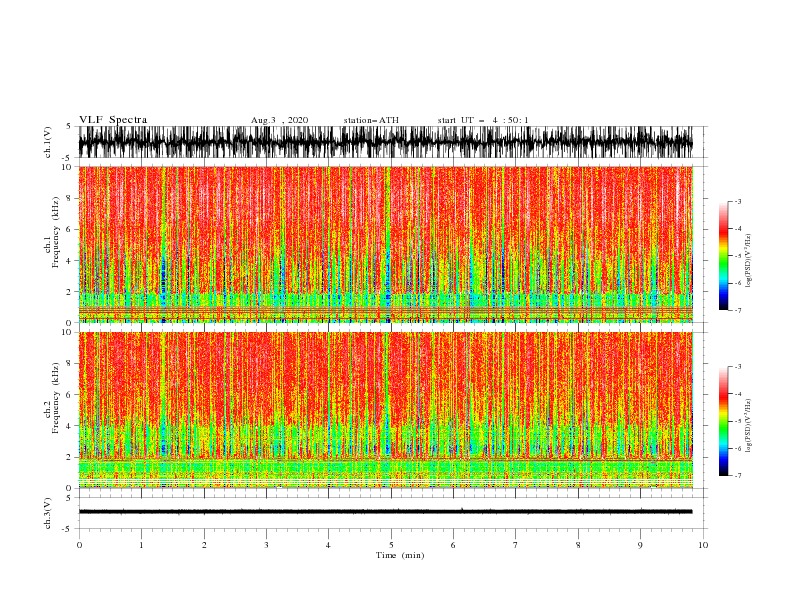Viewport: 792px width, 612px height.
Task: Click the ch.1 voltage waveform trace
Action: pyautogui.click(x=385, y=142)
